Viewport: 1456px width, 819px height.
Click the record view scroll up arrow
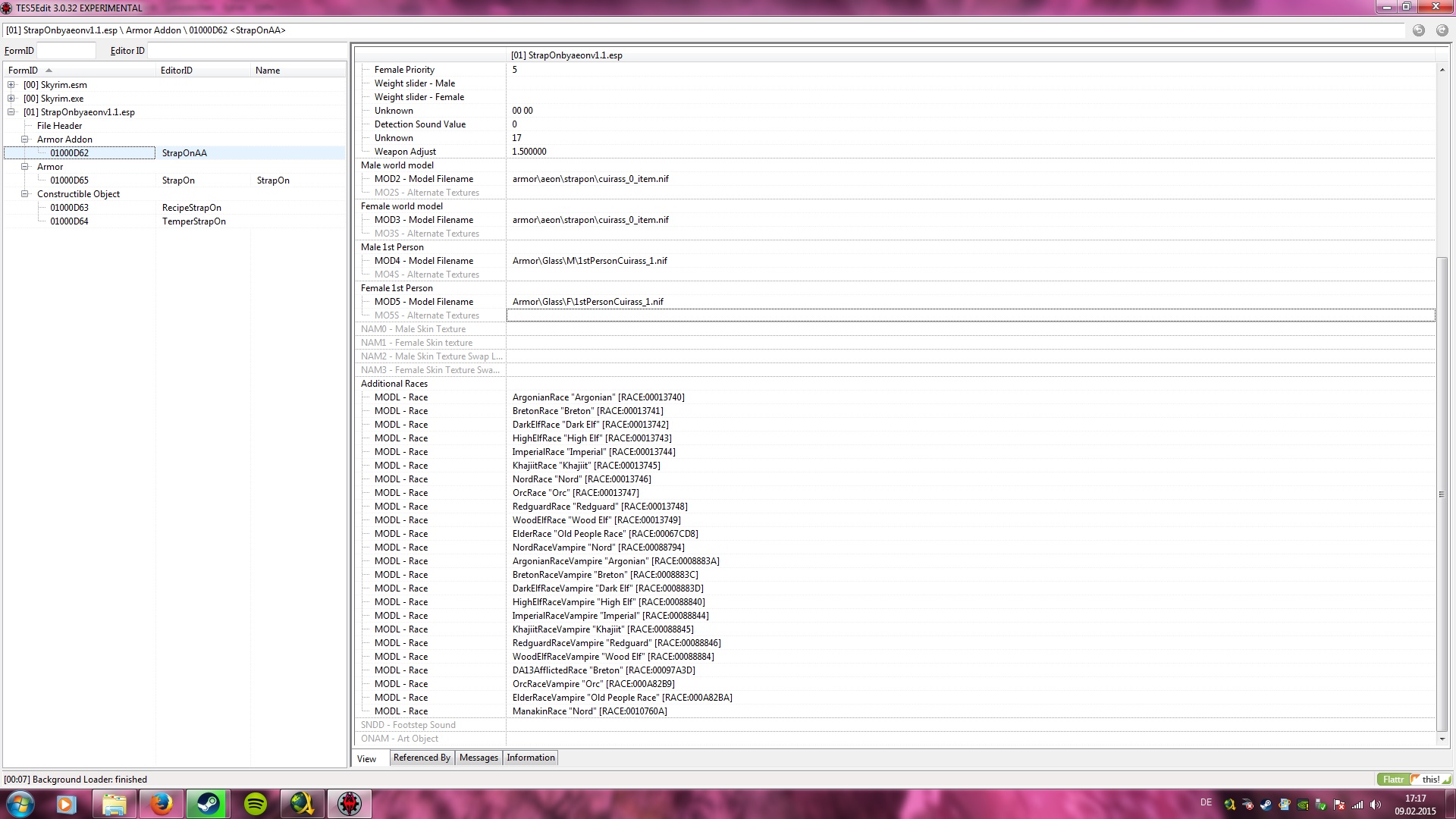(x=1442, y=70)
